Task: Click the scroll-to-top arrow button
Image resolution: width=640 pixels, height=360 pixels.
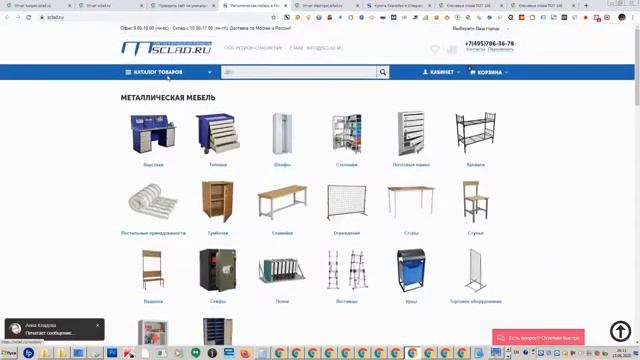Action: click(x=620, y=331)
